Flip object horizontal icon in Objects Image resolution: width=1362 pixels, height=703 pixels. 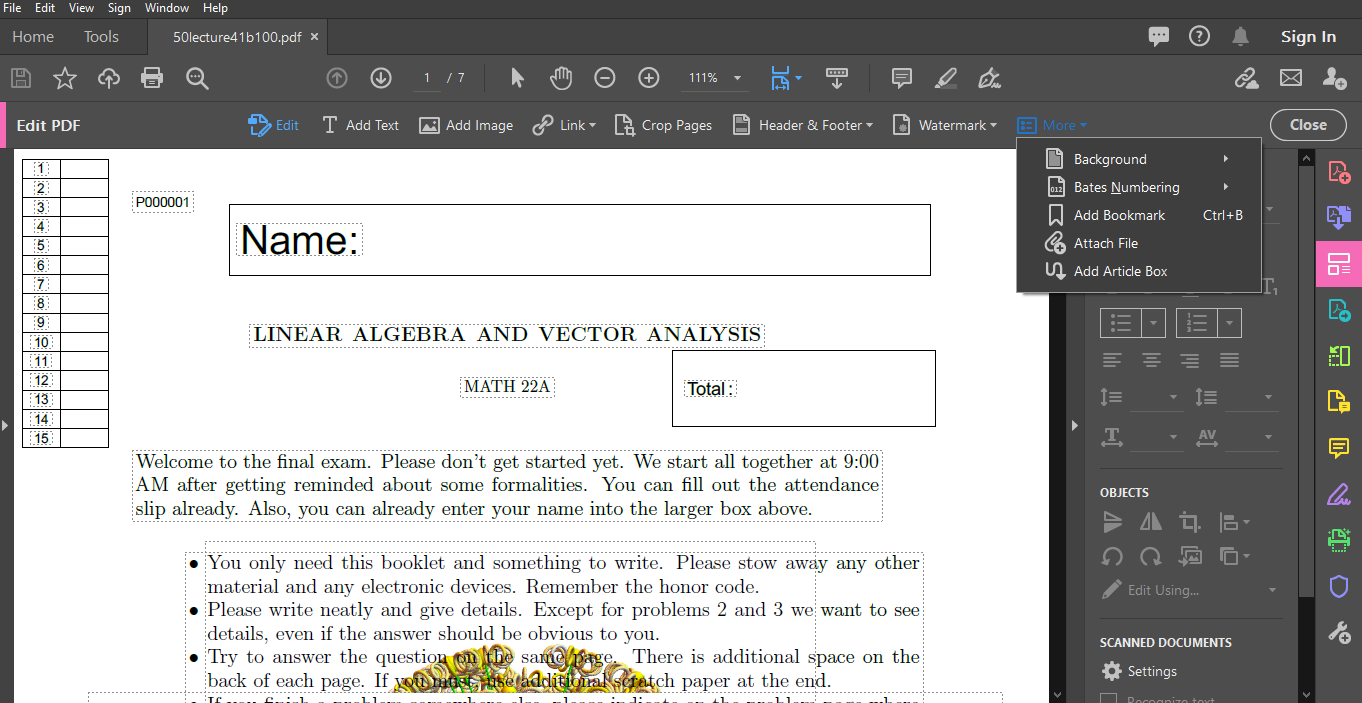pyautogui.click(x=1151, y=522)
